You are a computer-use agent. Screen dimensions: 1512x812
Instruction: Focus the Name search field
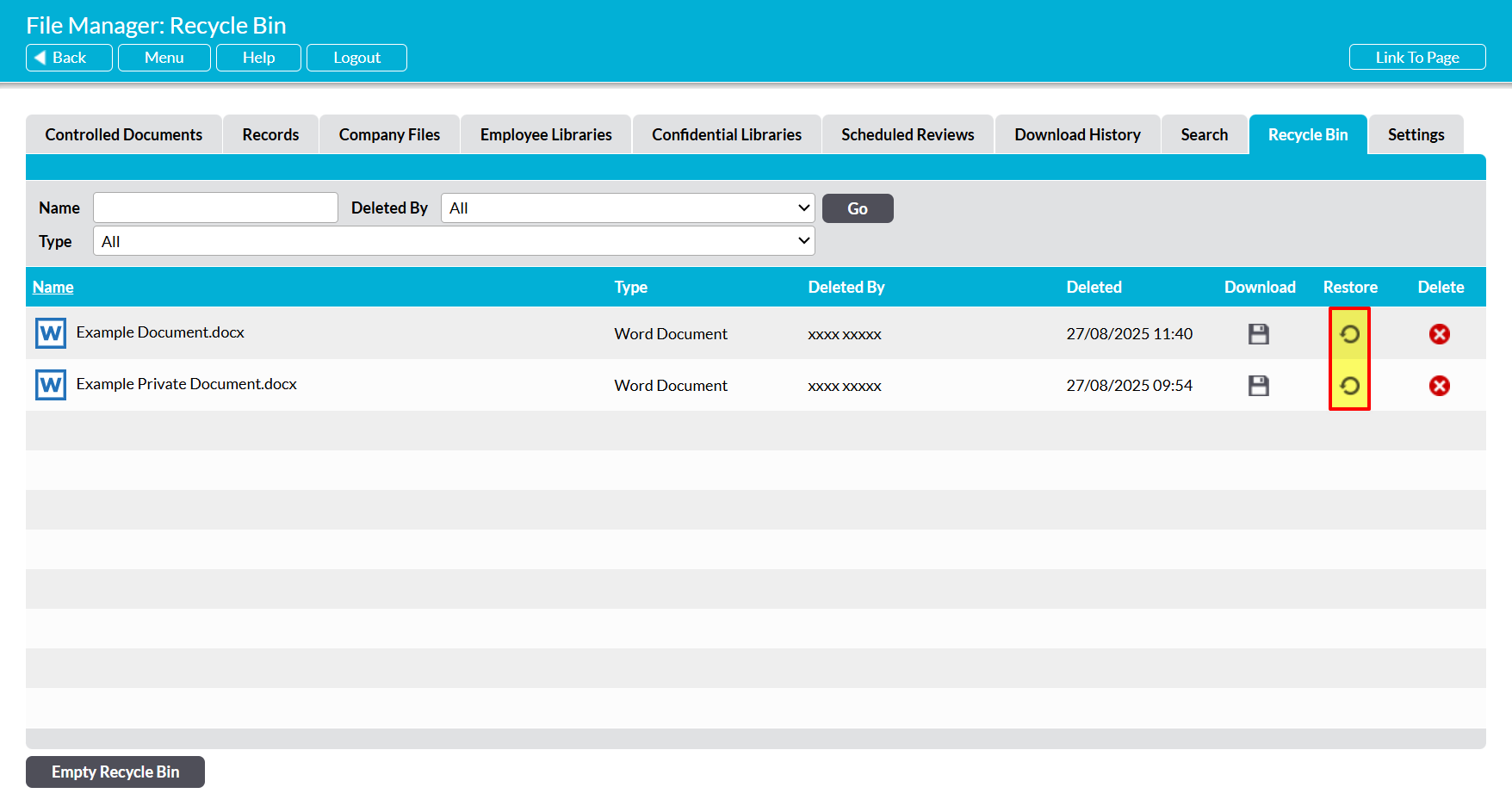215,208
